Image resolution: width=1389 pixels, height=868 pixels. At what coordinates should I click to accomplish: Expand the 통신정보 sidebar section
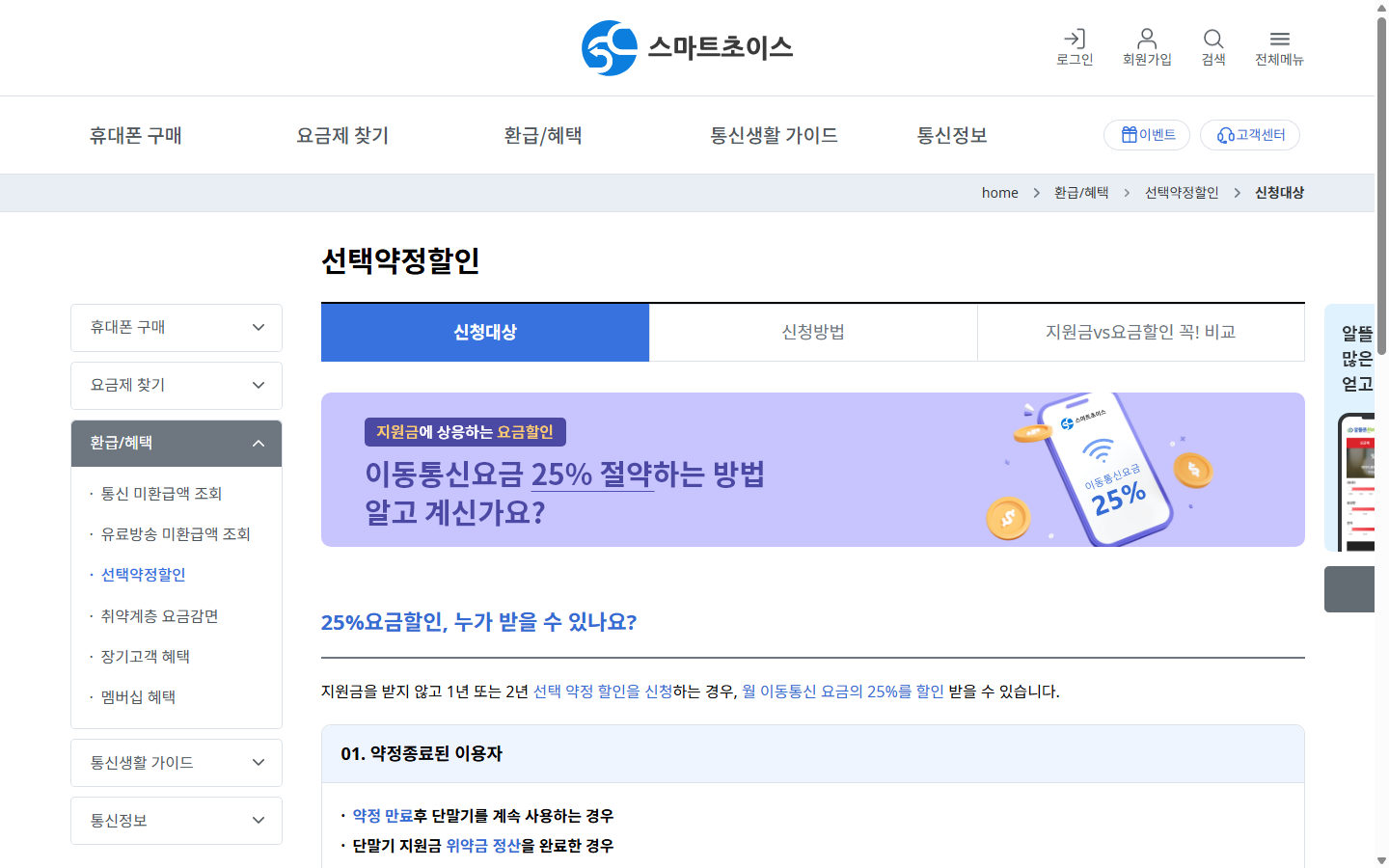coord(177,821)
